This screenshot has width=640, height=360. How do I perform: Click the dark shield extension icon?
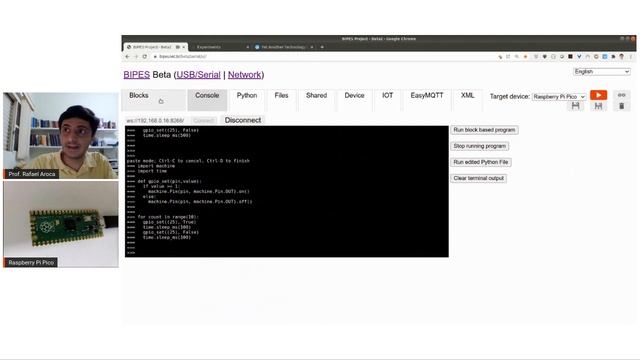pos(544,57)
